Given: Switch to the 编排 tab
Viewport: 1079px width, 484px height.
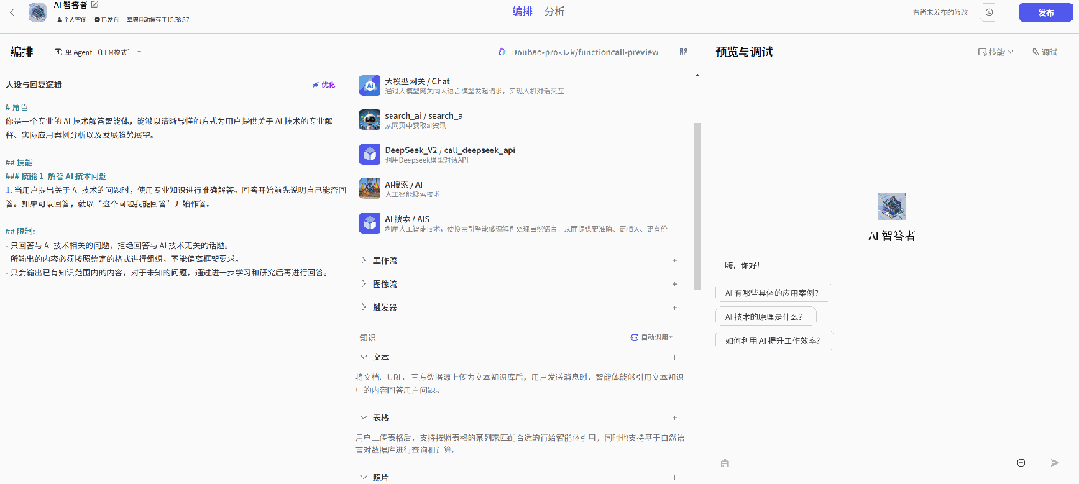Looking at the screenshot, I should tap(522, 12).
